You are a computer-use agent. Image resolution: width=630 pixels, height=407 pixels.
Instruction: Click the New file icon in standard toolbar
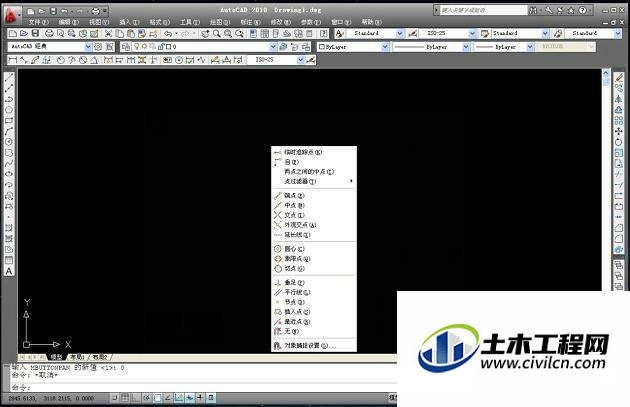[13, 34]
